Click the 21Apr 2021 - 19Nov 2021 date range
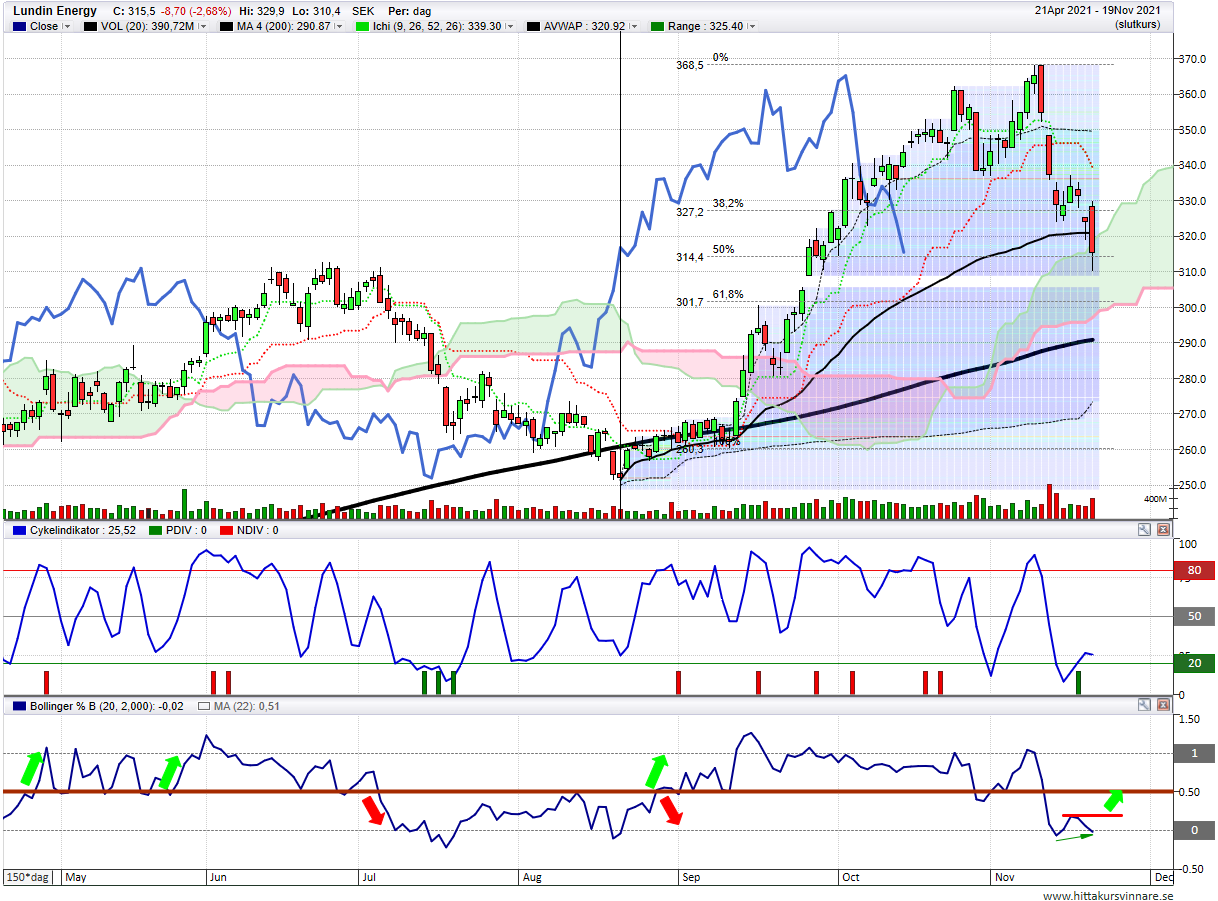Image resolution: width=1218 pixels, height=901 pixels. click(x=1098, y=11)
